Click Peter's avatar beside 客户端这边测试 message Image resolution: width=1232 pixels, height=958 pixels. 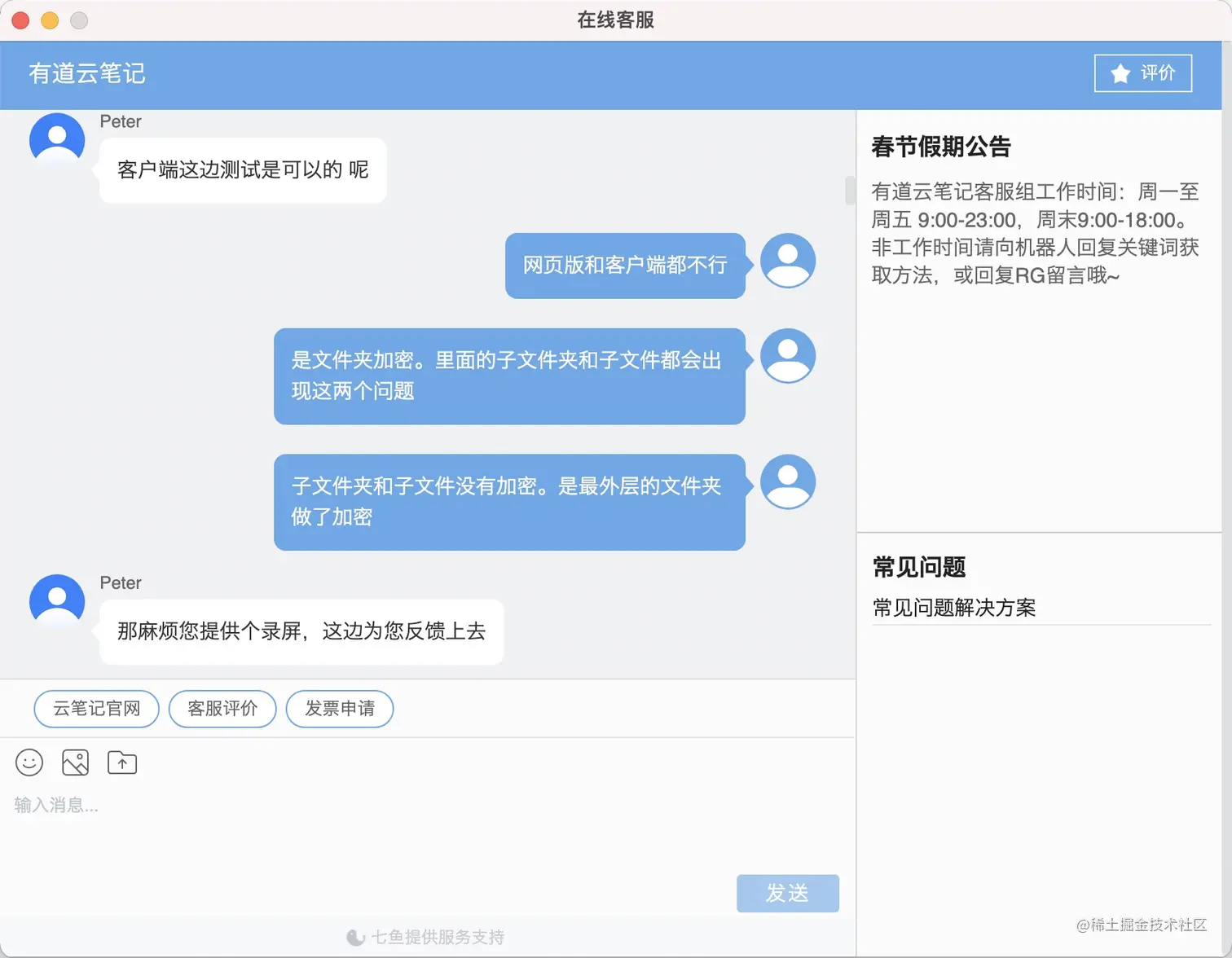point(57,140)
